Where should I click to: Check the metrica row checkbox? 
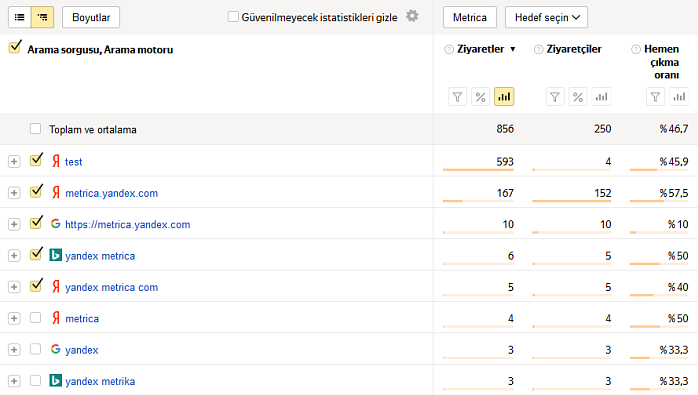point(36,318)
